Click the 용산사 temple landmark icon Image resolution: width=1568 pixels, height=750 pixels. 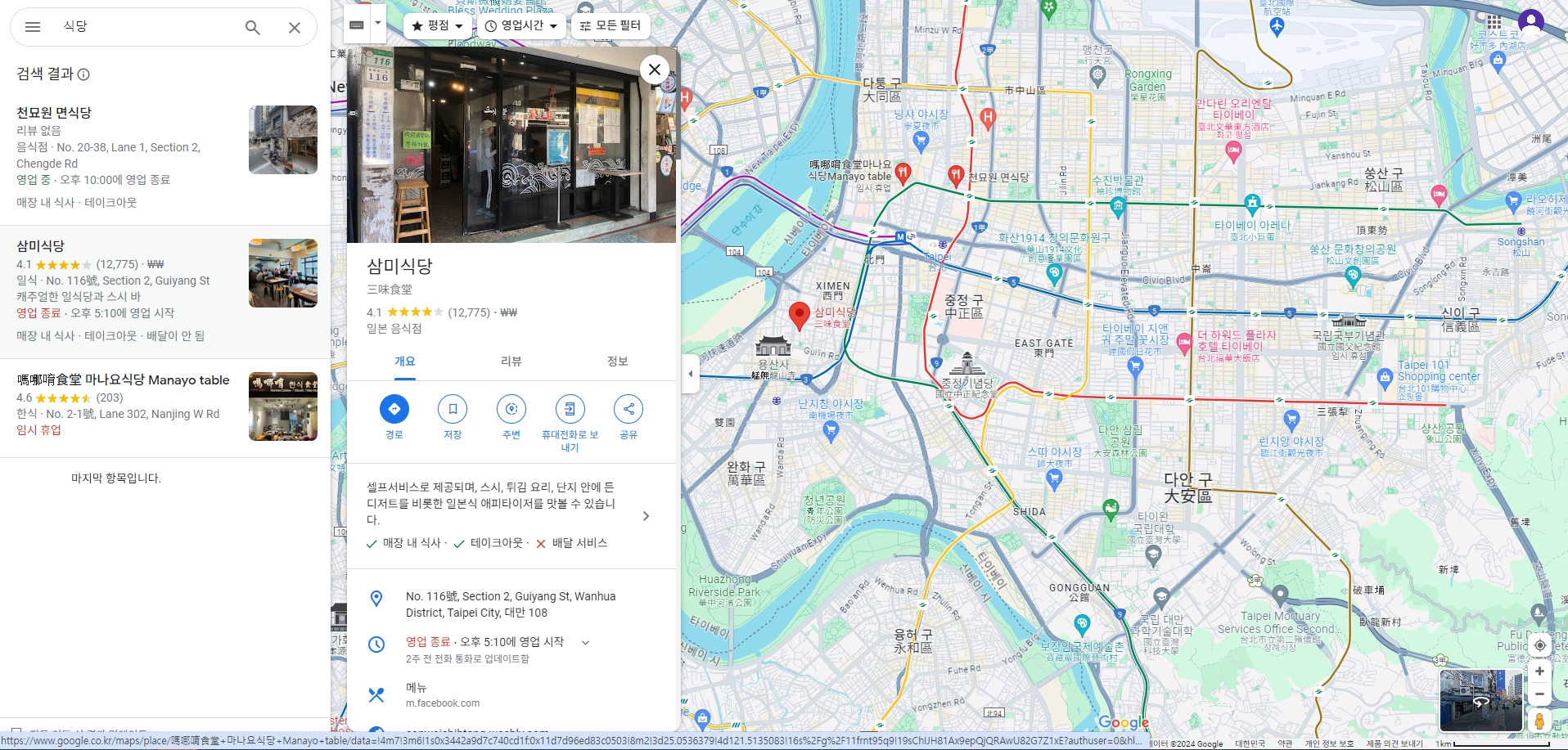773,346
